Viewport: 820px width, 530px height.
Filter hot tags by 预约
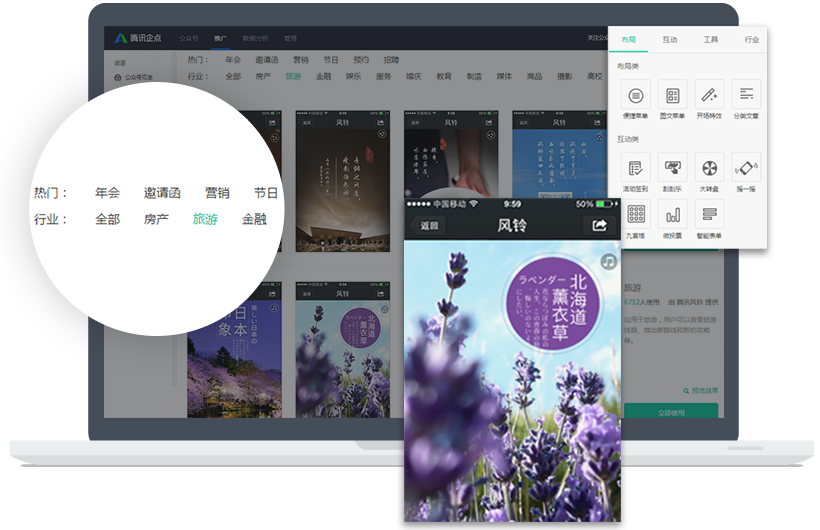(x=361, y=60)
